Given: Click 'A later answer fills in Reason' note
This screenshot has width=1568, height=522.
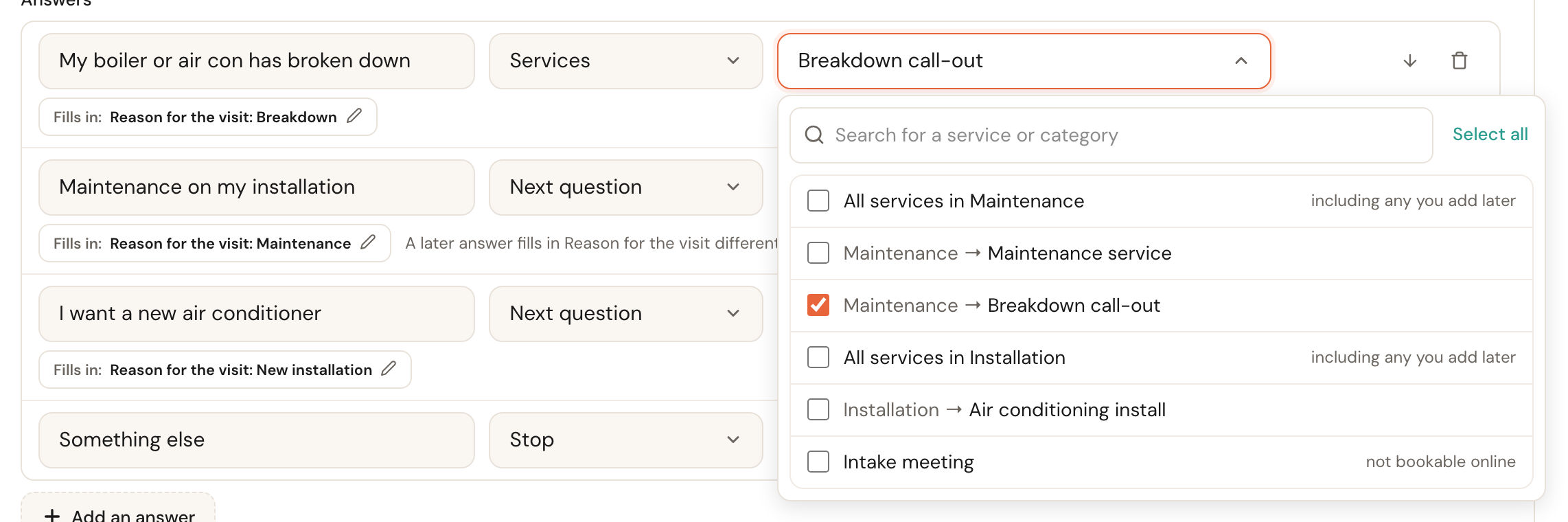Looking at the screenshot, I should point(591,243).
